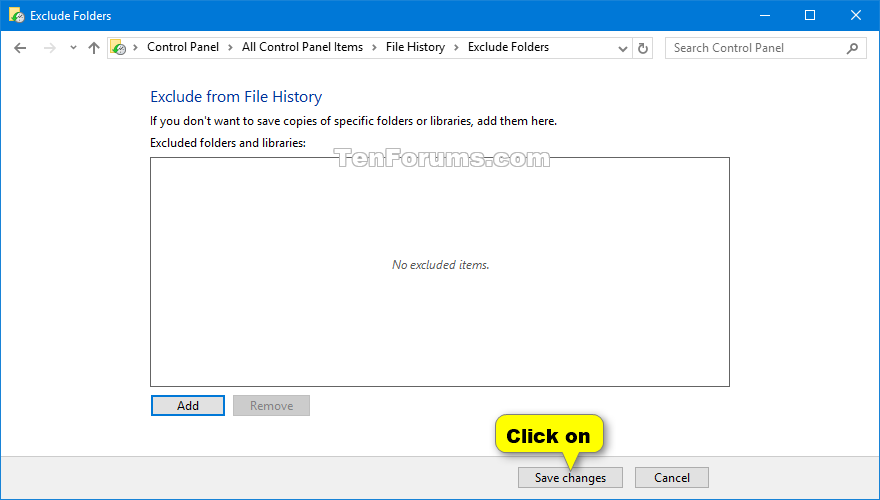Open address bar history dropdown

(622, 48)
